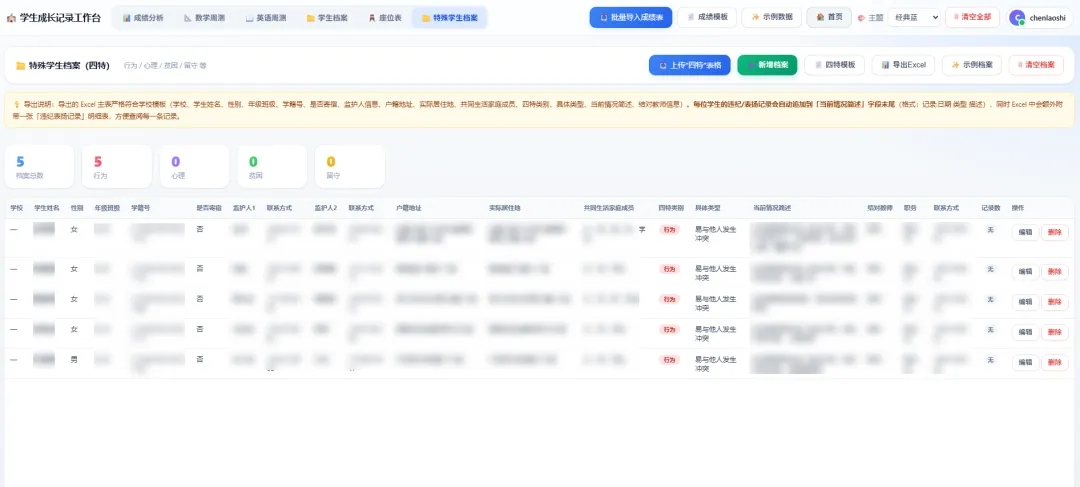Image resolution: width=1080 pixels, height=487 pixels.
Task: Open the 英语周测 tab
Action: [x=265, y=18]
